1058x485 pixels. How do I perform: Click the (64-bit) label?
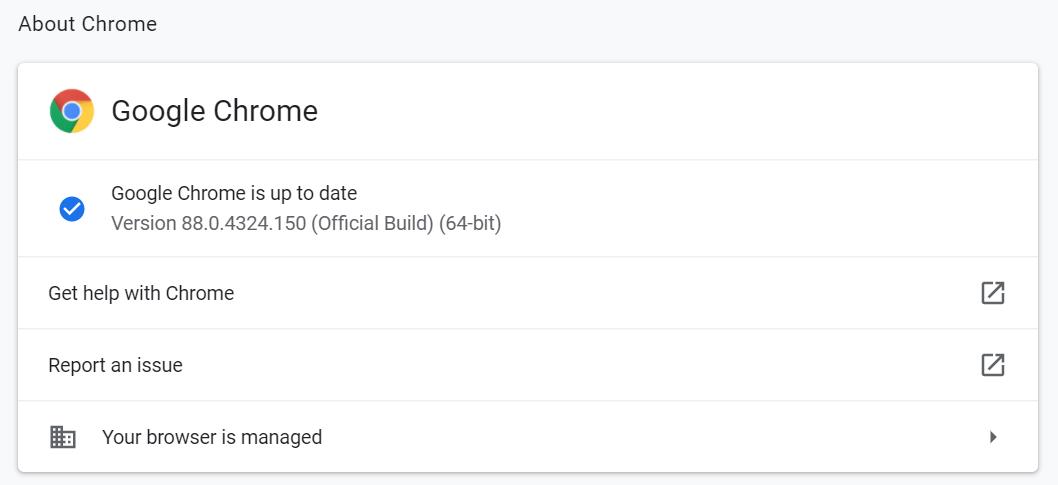point(470,223)
